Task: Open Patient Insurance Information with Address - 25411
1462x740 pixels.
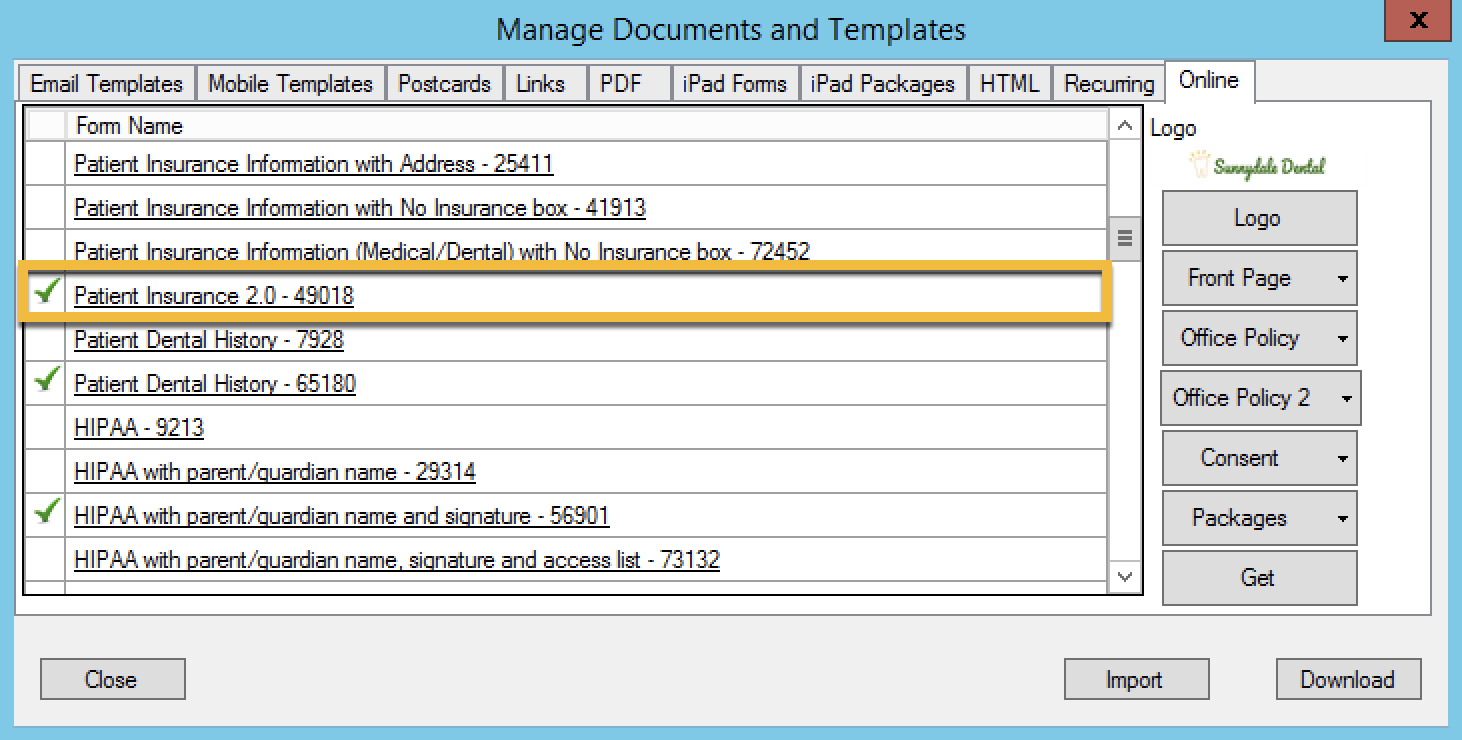Action: 314,164
